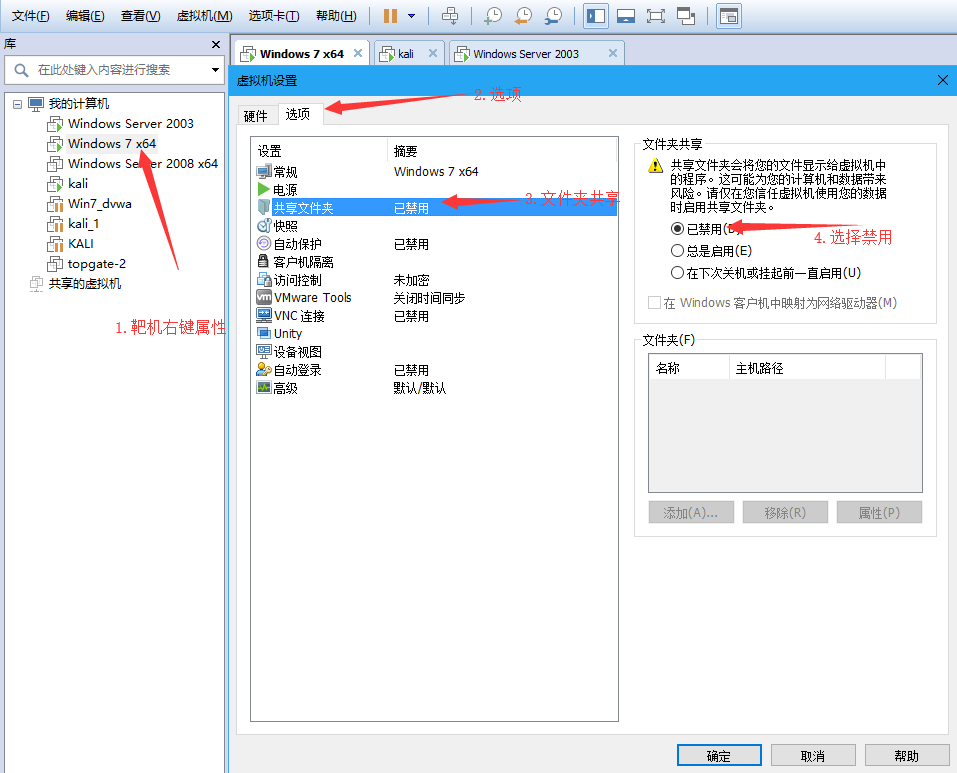Select the 自动登录 settings row
Viewport: 957px width, 773px height.
[436, 370]
